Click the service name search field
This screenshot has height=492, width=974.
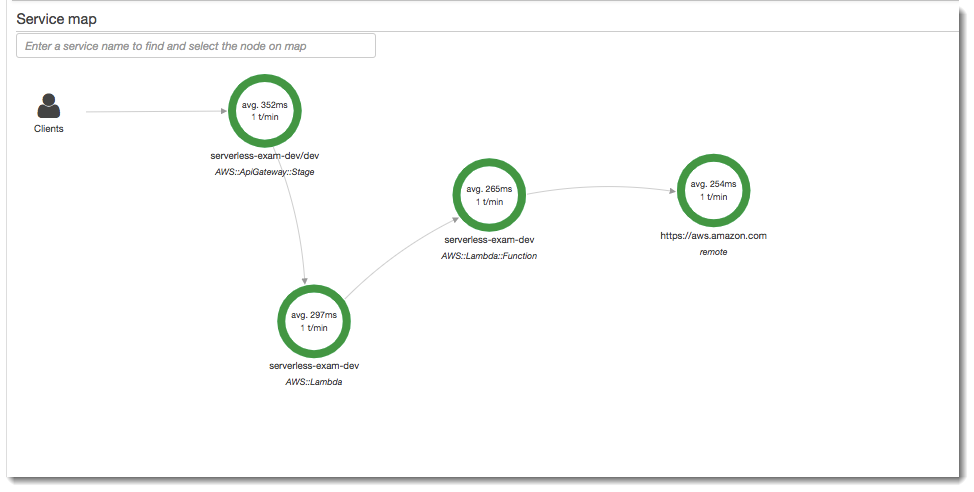pyautogui.click(x=196, y=46)
